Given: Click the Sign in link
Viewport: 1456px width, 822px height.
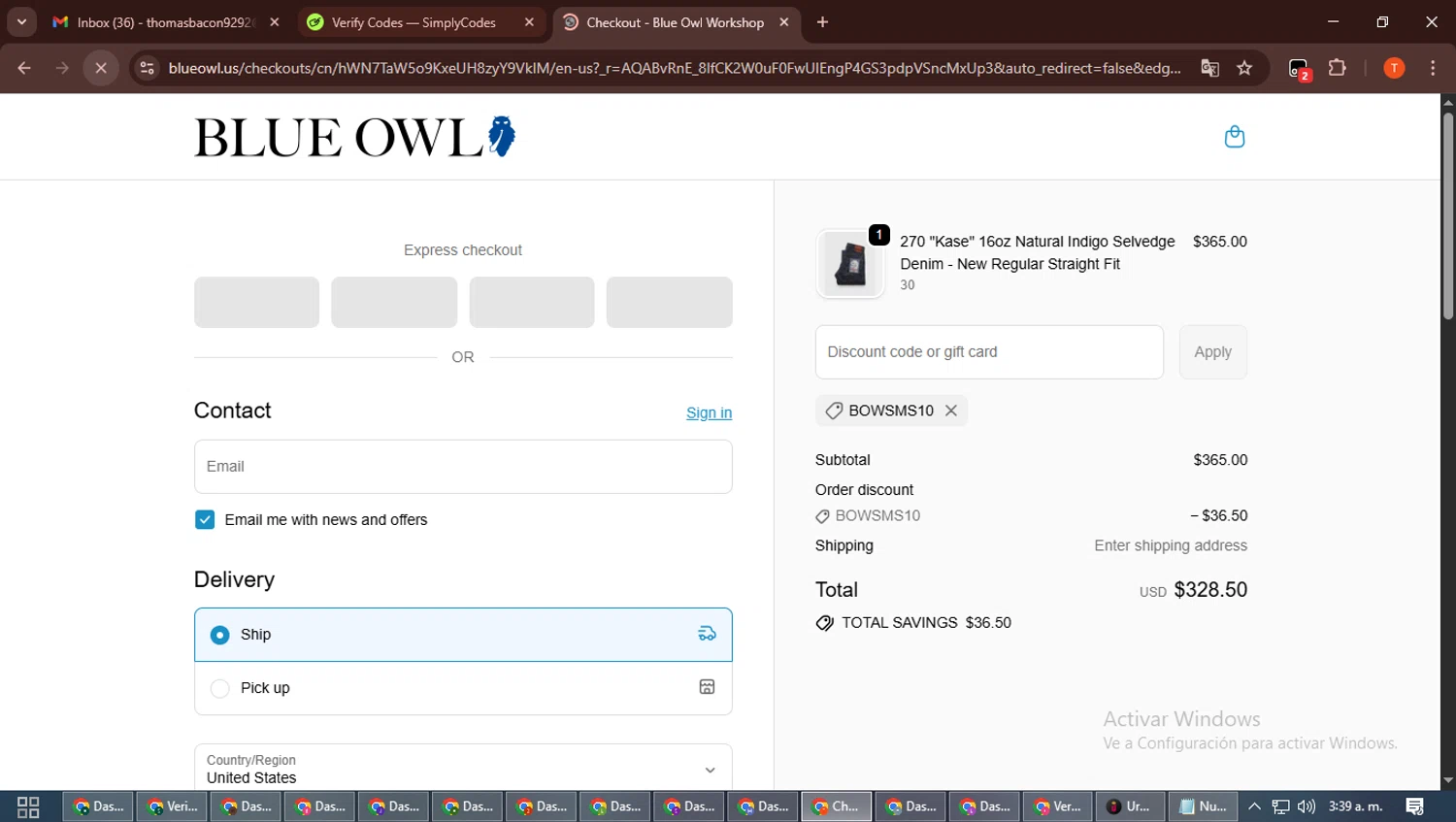Looking at the screenshot, I should coord(709,412).
